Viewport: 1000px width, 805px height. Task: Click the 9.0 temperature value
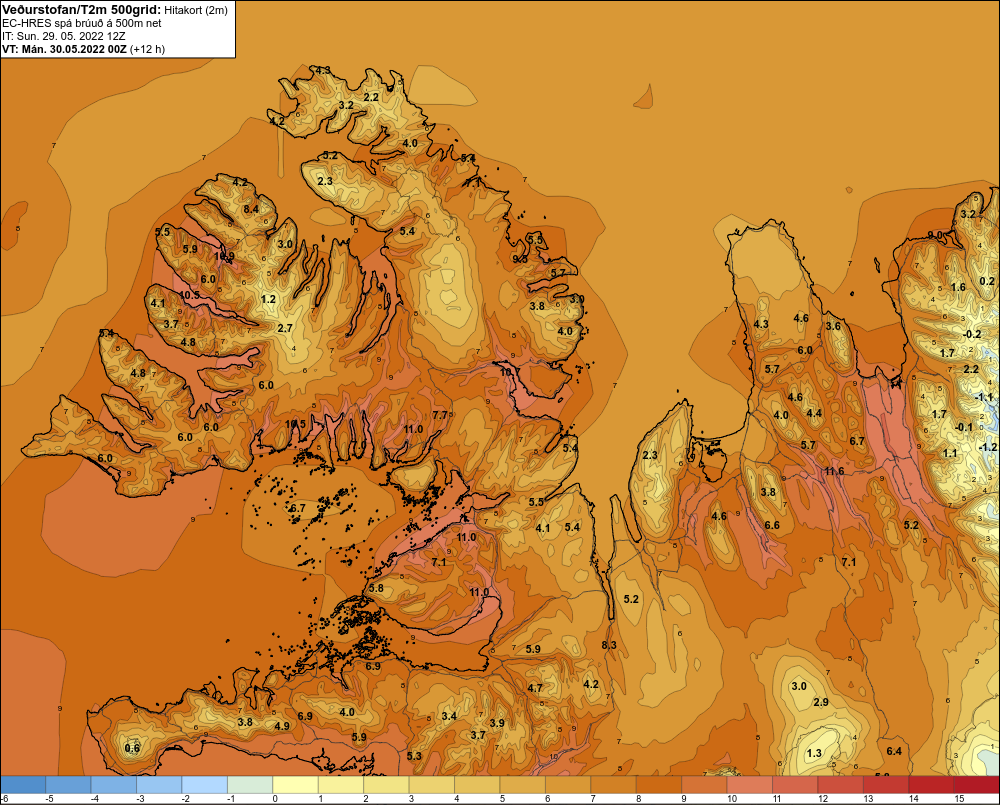pos(935,235)
